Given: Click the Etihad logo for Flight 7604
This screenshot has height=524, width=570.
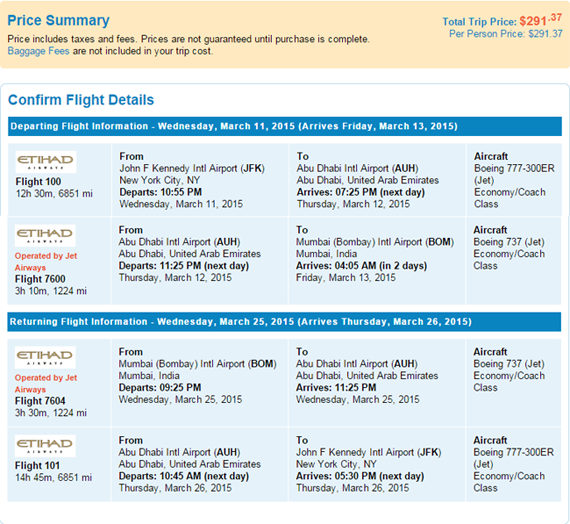Looking at the screenshot, I should tap(45, 357).
